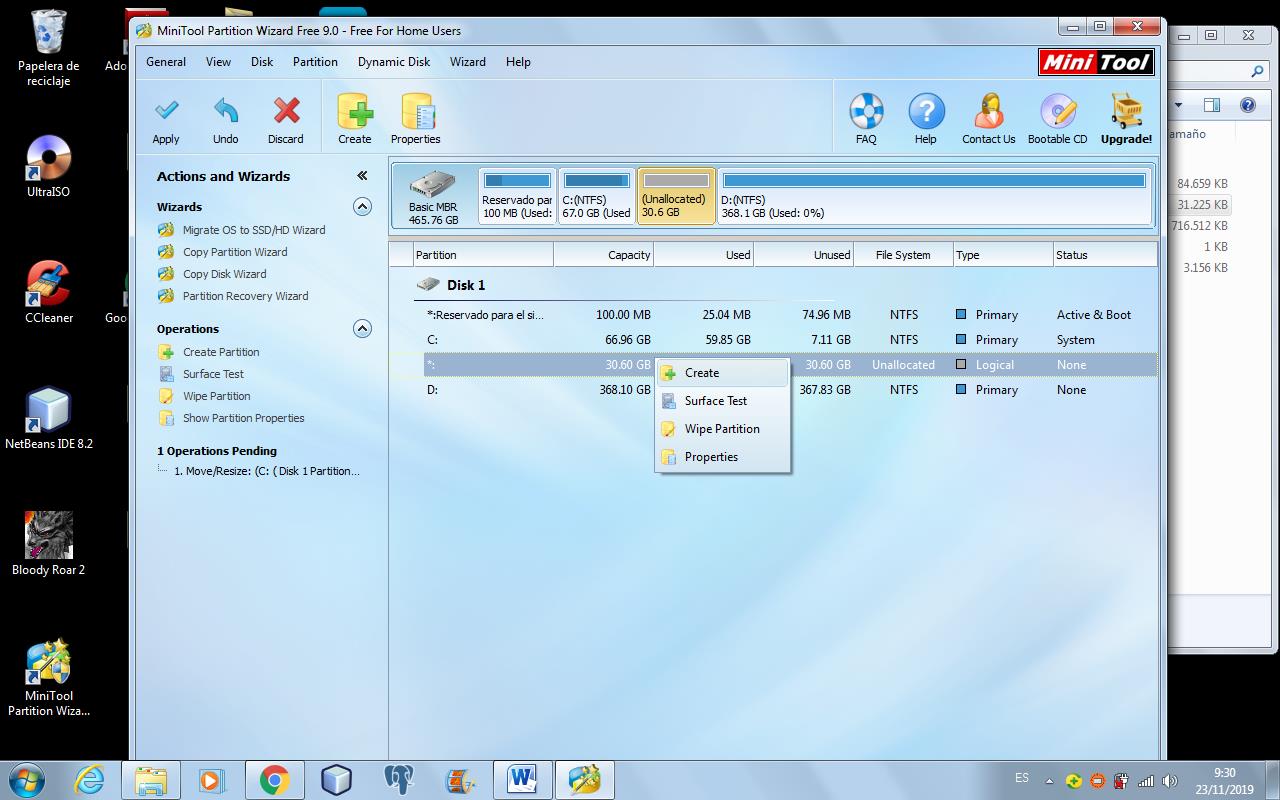Open the Bloody Roar 2 shortcut
The image size is (1280, 800).
click(48, 544)
